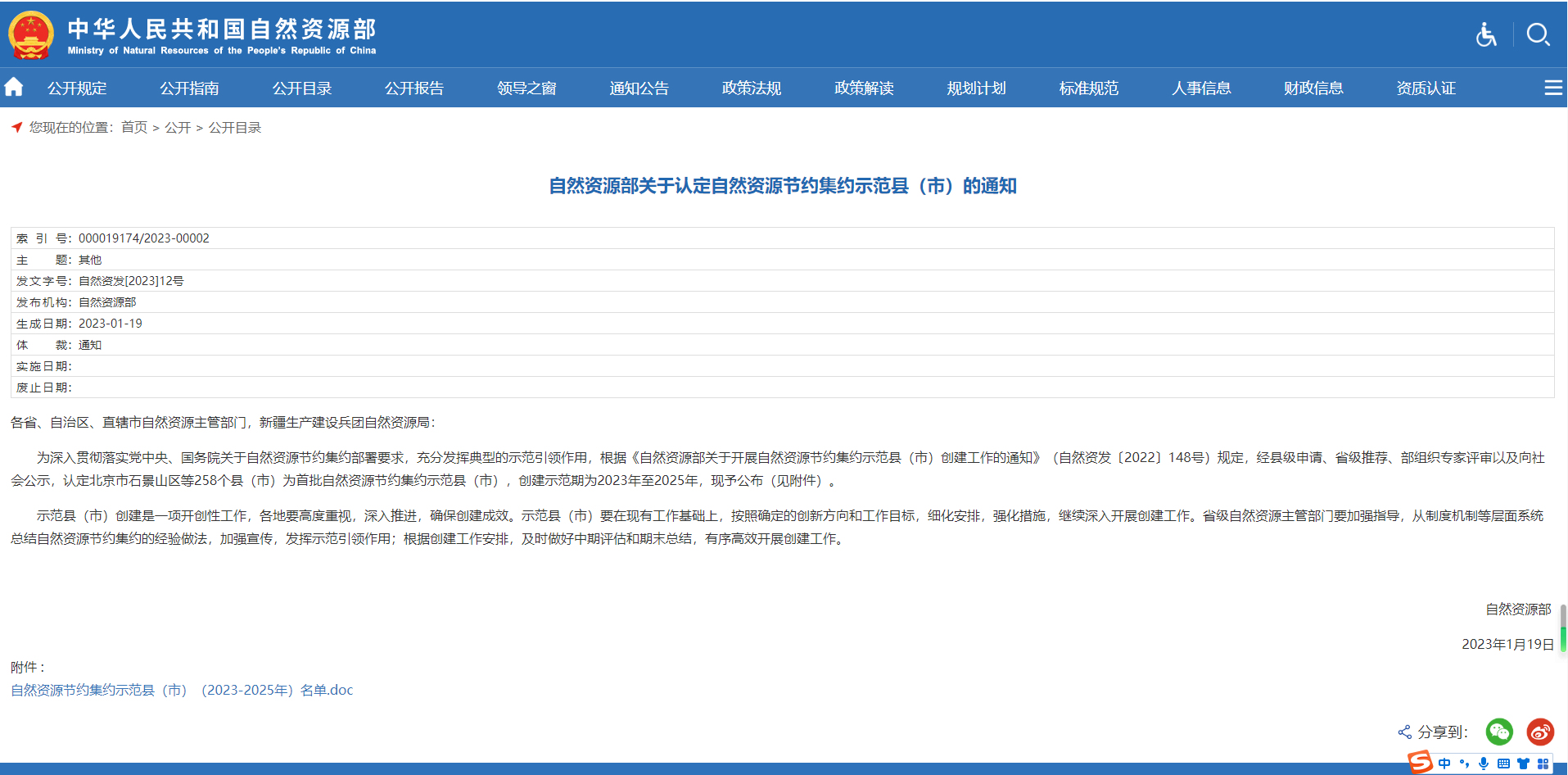This screenshot has height=775, width=1568.
Task: Click the Sogou voice input microphone
Action: pos(1484,764)
